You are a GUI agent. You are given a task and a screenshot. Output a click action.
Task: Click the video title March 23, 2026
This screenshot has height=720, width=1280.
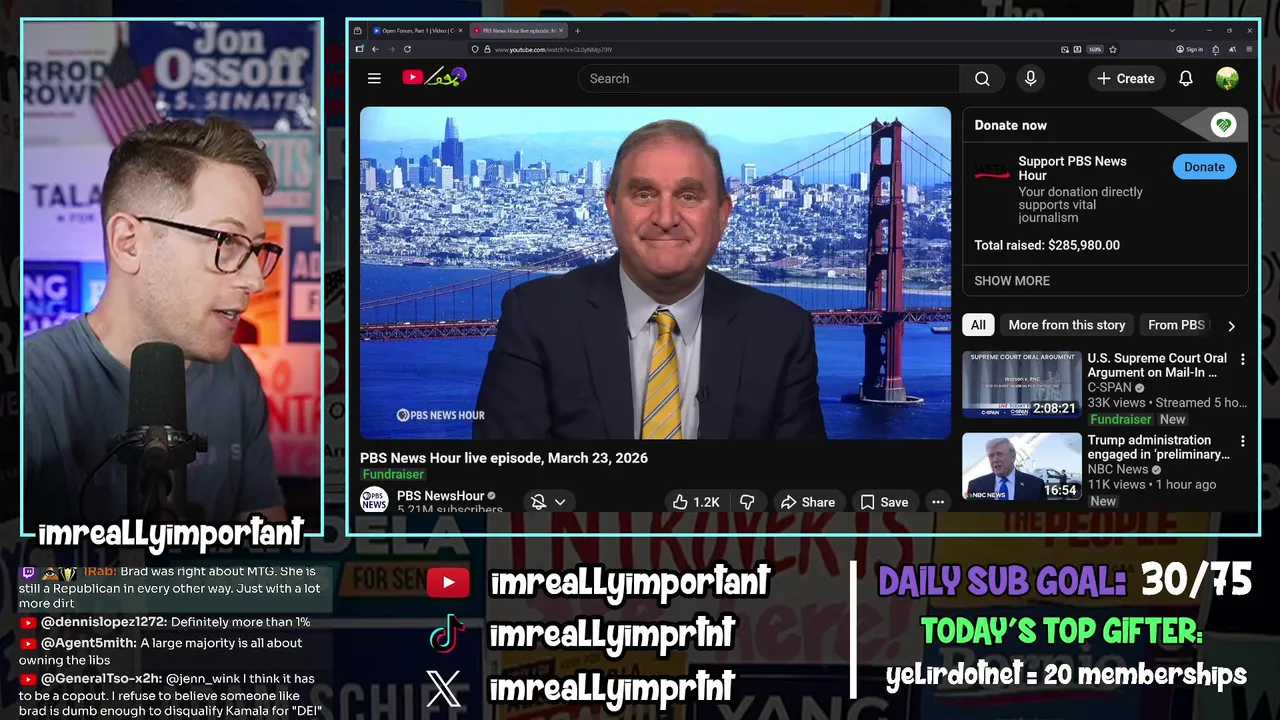pyautogui.click(x=504, y=458)
